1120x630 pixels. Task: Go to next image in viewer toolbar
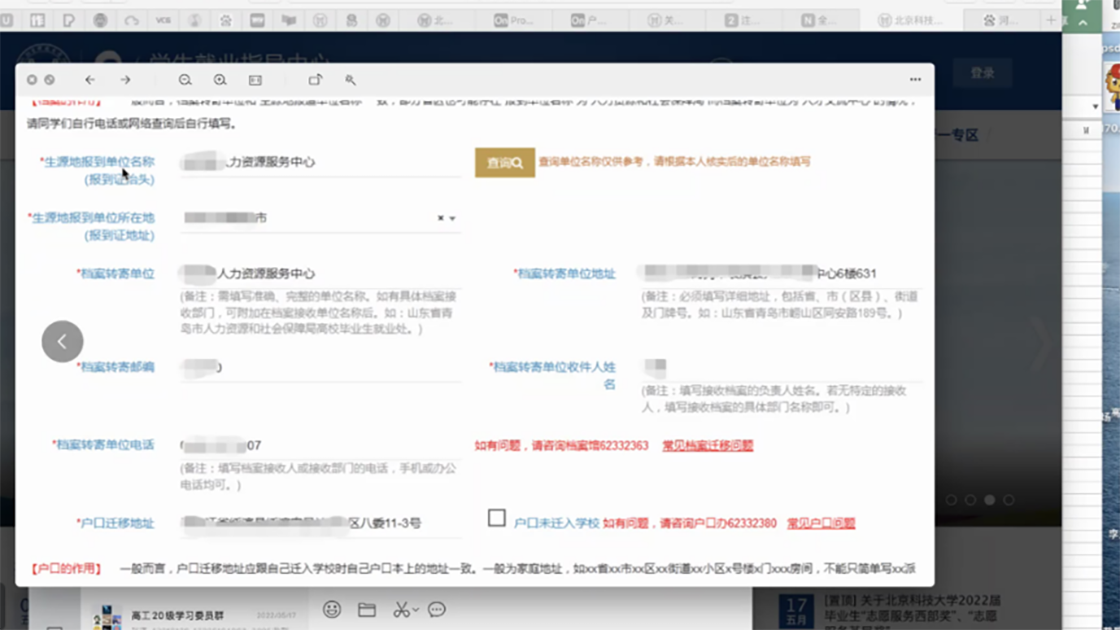tap(126, 80)
